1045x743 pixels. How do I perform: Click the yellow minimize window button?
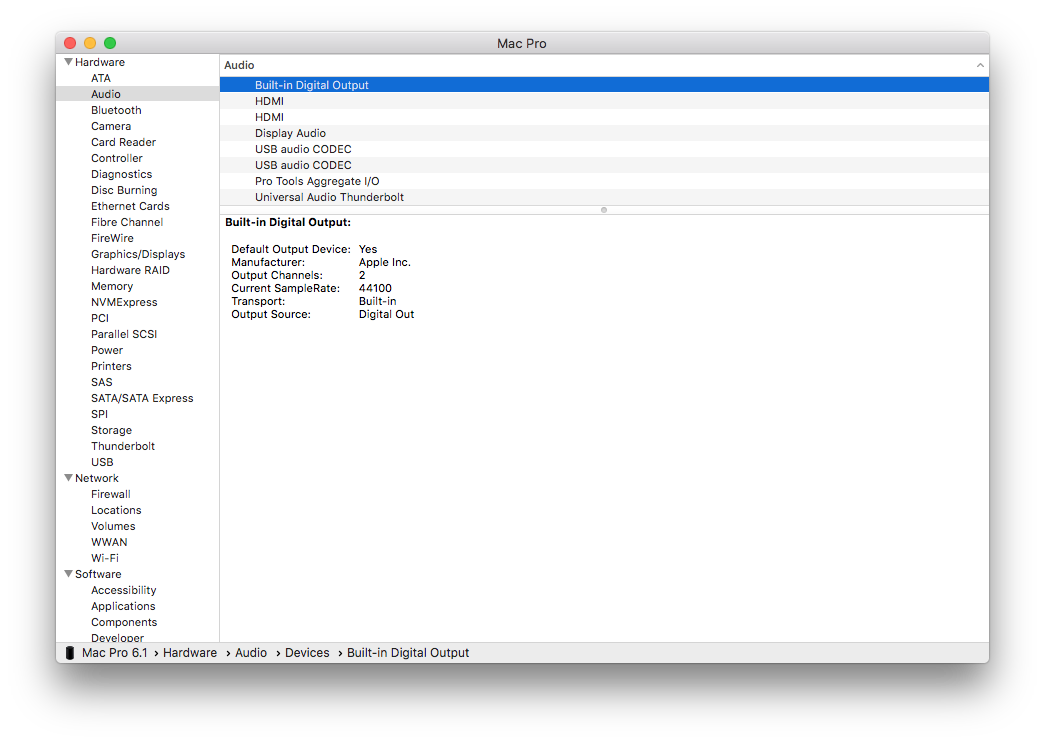pos(90,43)
